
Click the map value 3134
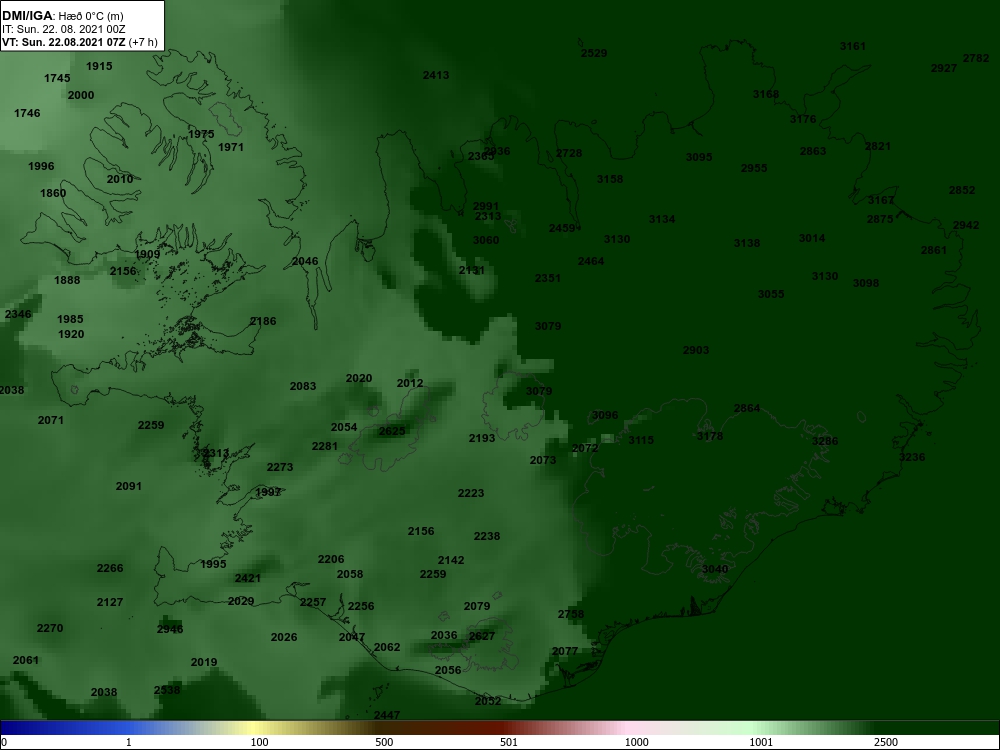(662, 219)
